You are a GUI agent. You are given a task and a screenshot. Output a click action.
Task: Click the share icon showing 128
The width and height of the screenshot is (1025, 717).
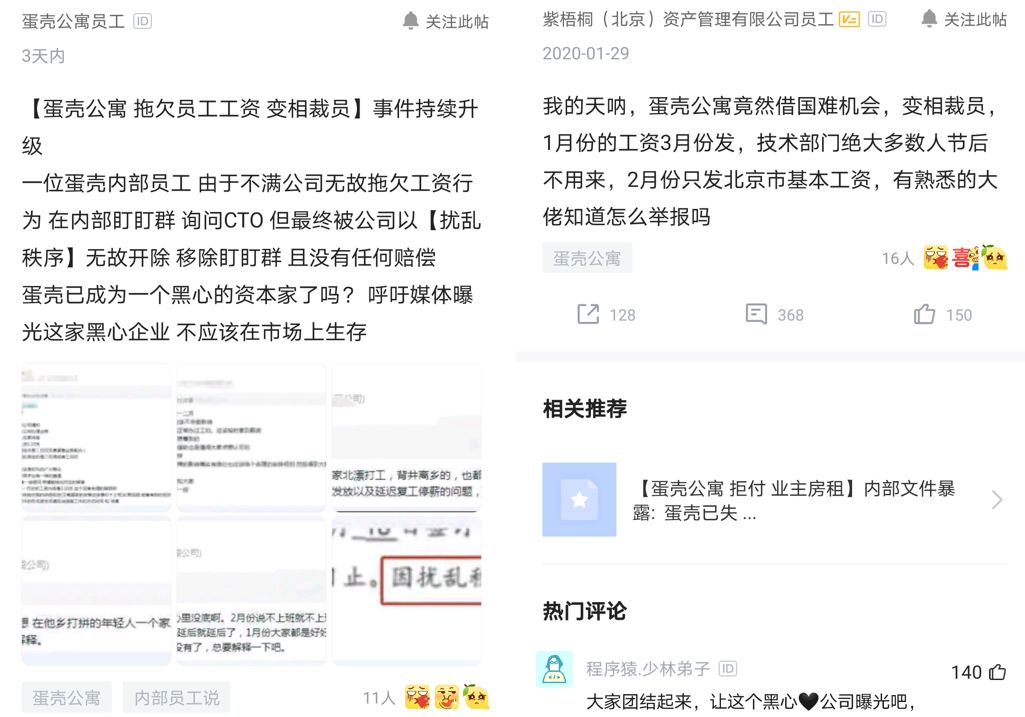(x=588, y=314)
